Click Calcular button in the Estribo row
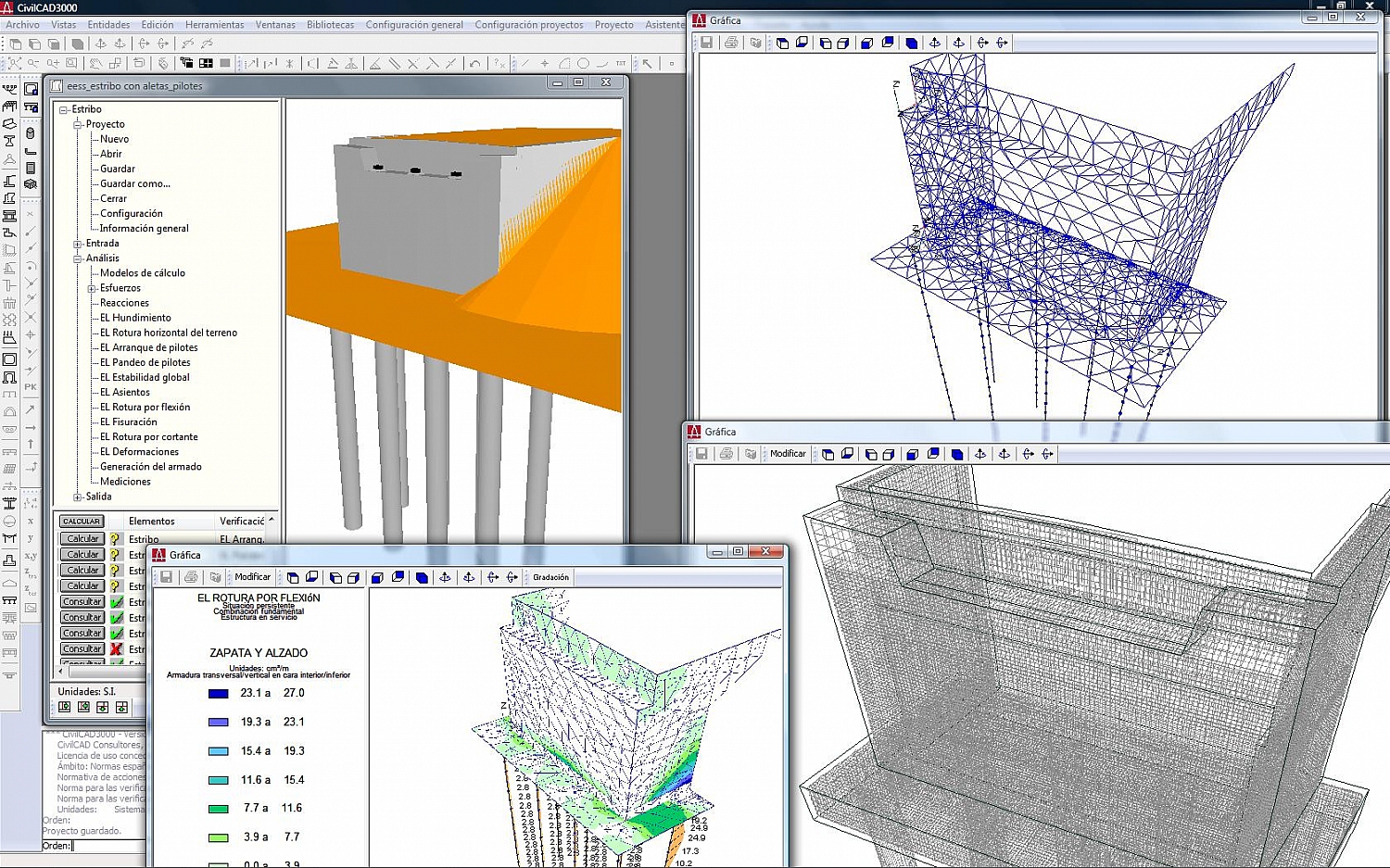This screenshot has height=868, width=1390. coord(82,538)
